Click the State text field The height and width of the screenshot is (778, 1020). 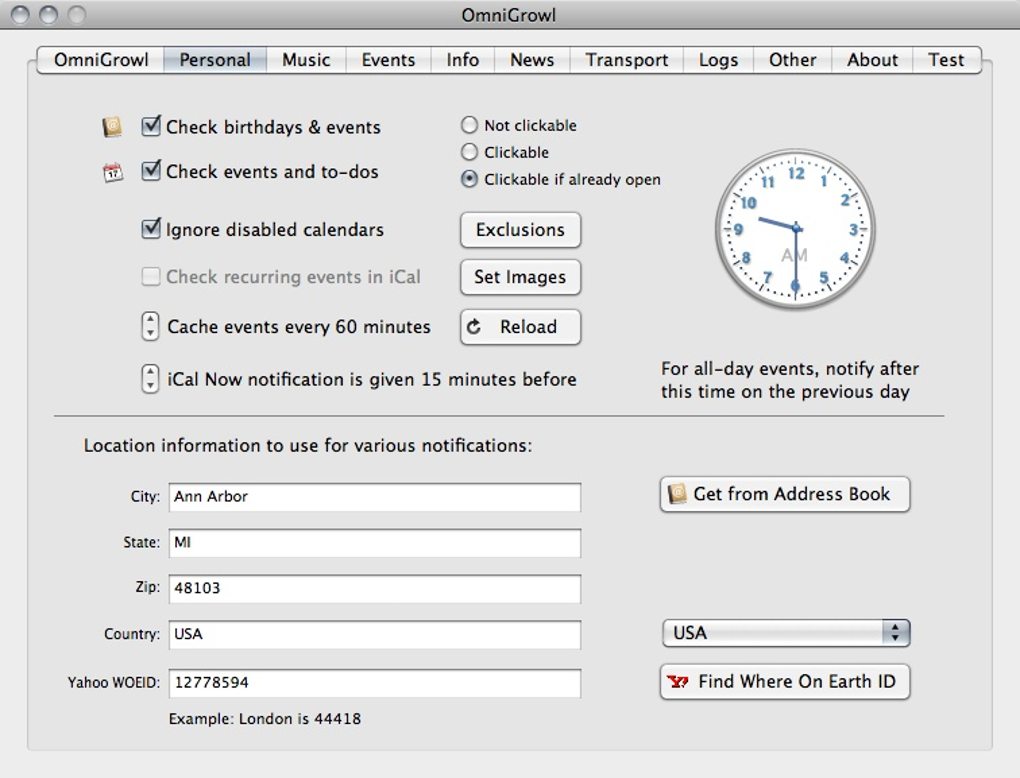pos(375,543)
